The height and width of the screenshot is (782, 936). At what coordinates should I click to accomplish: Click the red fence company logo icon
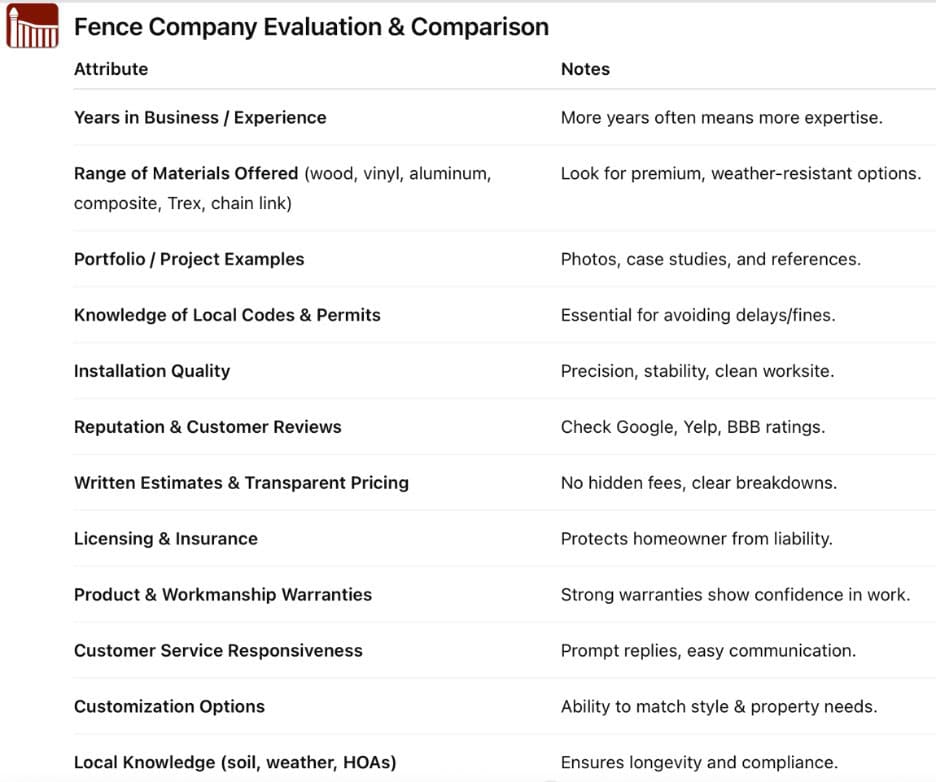pos(32,27)
